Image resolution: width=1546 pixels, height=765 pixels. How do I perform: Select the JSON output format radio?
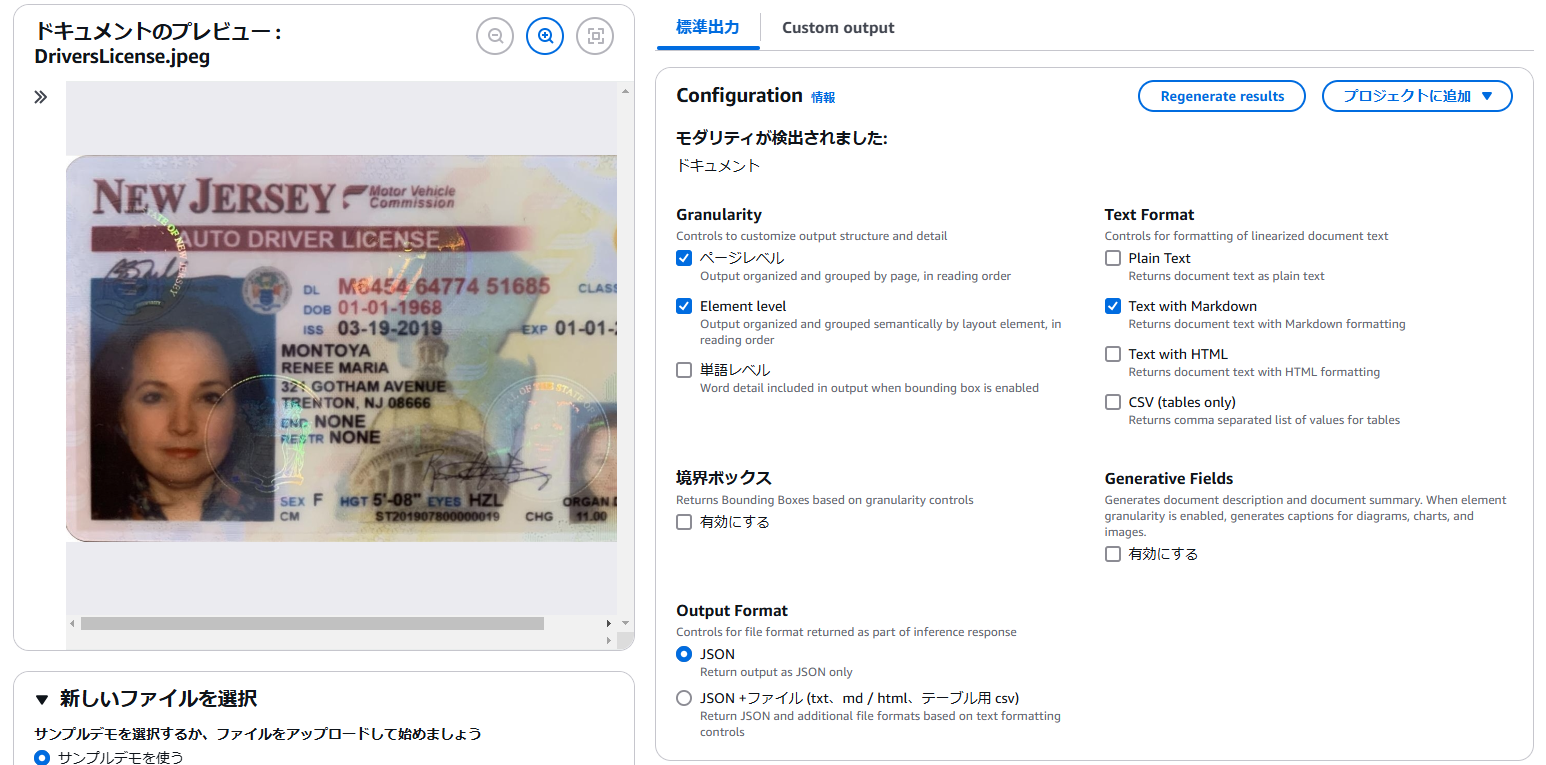point(684,654)
